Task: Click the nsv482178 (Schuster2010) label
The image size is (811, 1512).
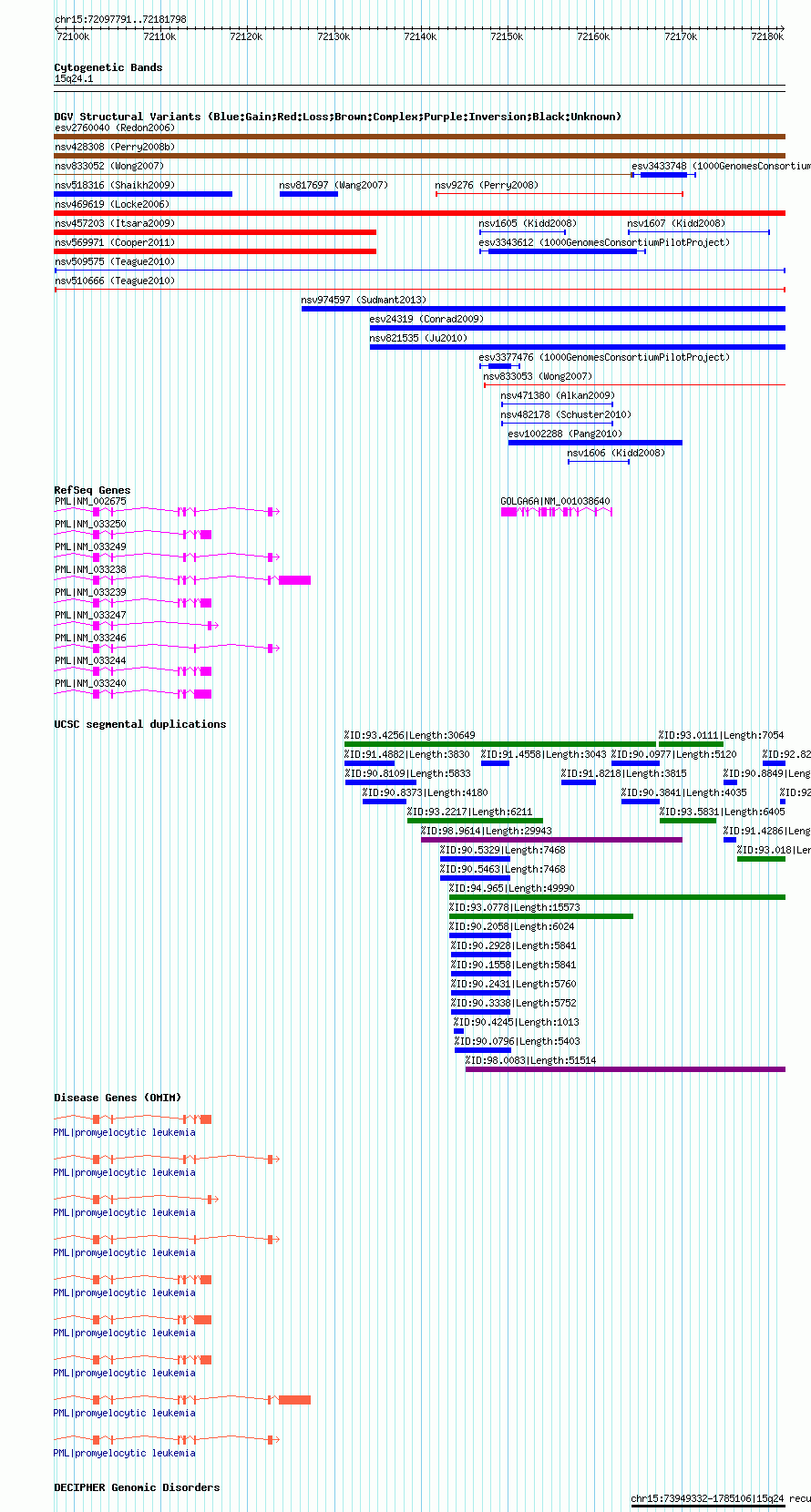Action: point(566,414)
